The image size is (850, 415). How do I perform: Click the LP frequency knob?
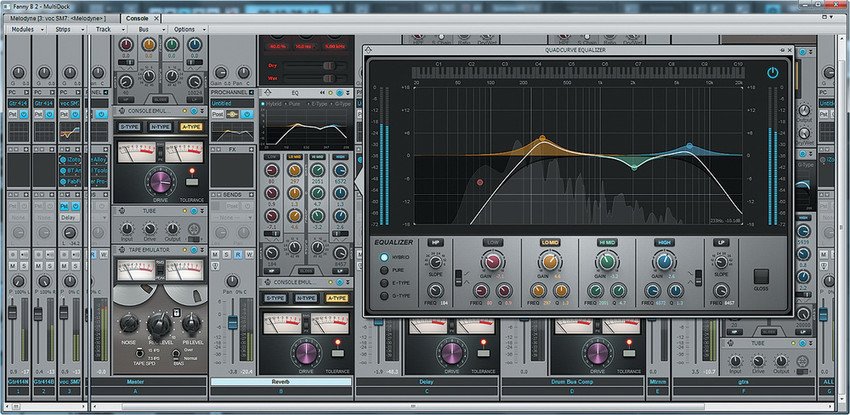721,290
